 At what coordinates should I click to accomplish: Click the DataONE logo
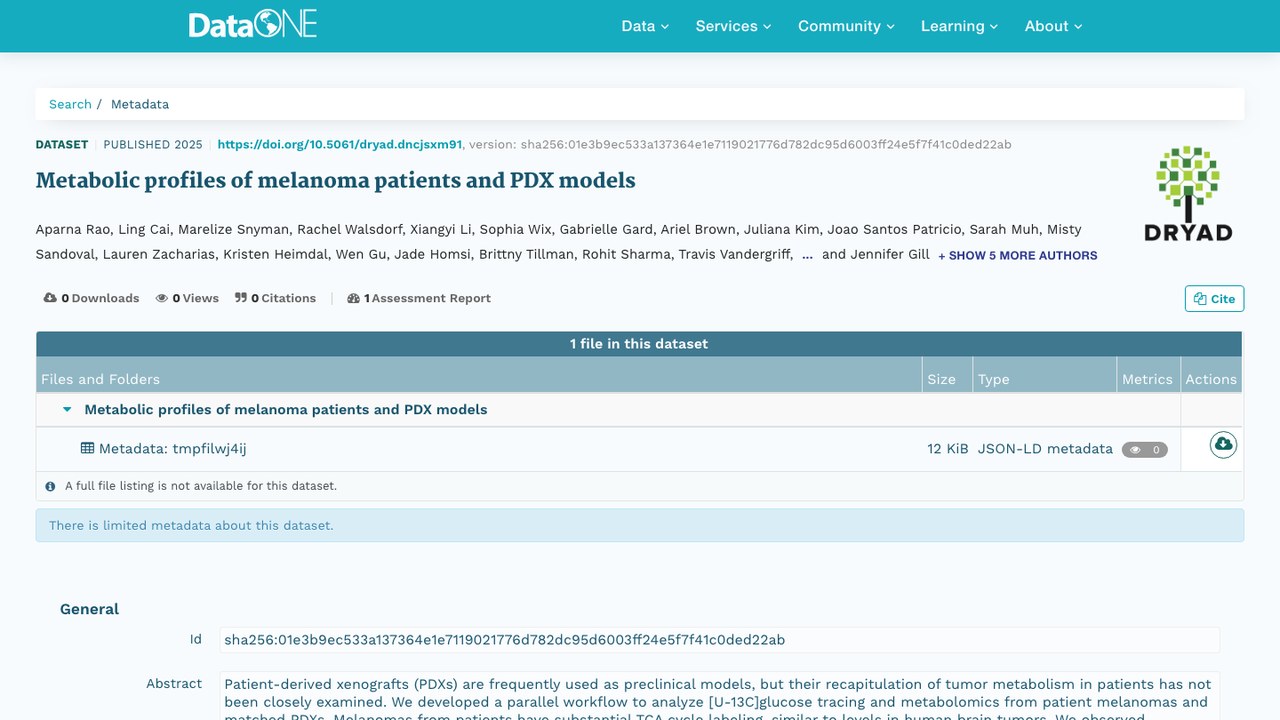253,25
